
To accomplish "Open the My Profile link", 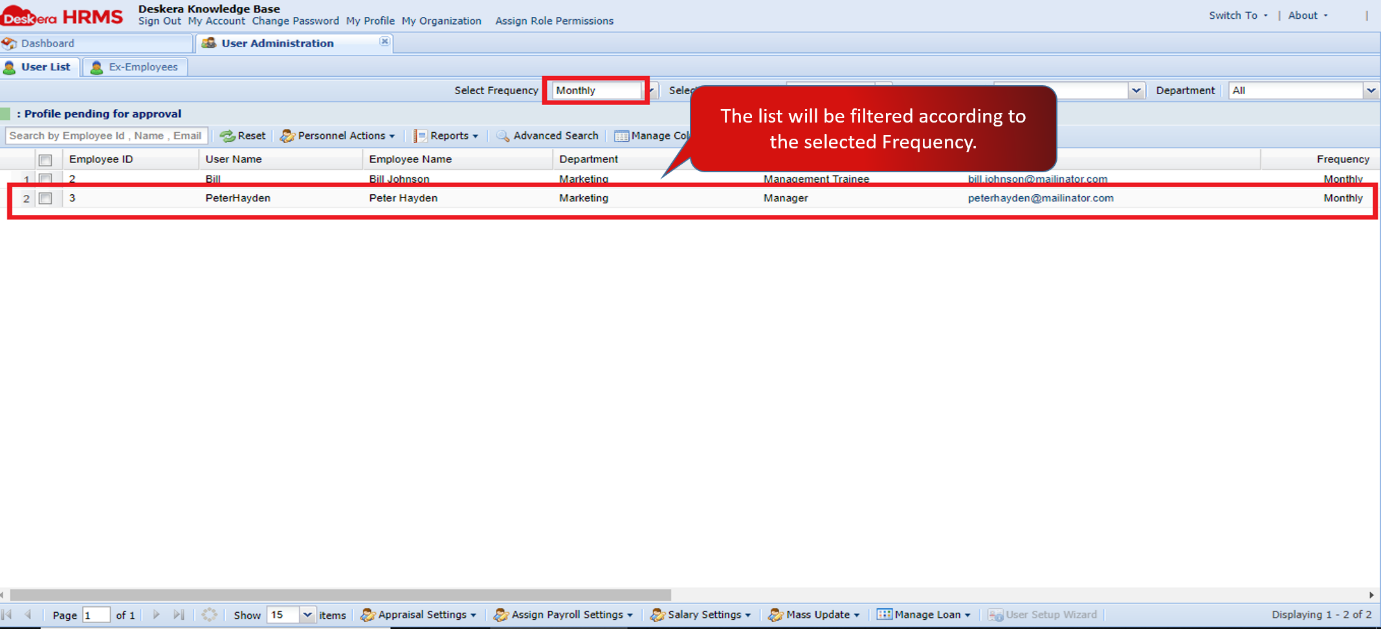I will pyautogui.click(x=370, y=21).
